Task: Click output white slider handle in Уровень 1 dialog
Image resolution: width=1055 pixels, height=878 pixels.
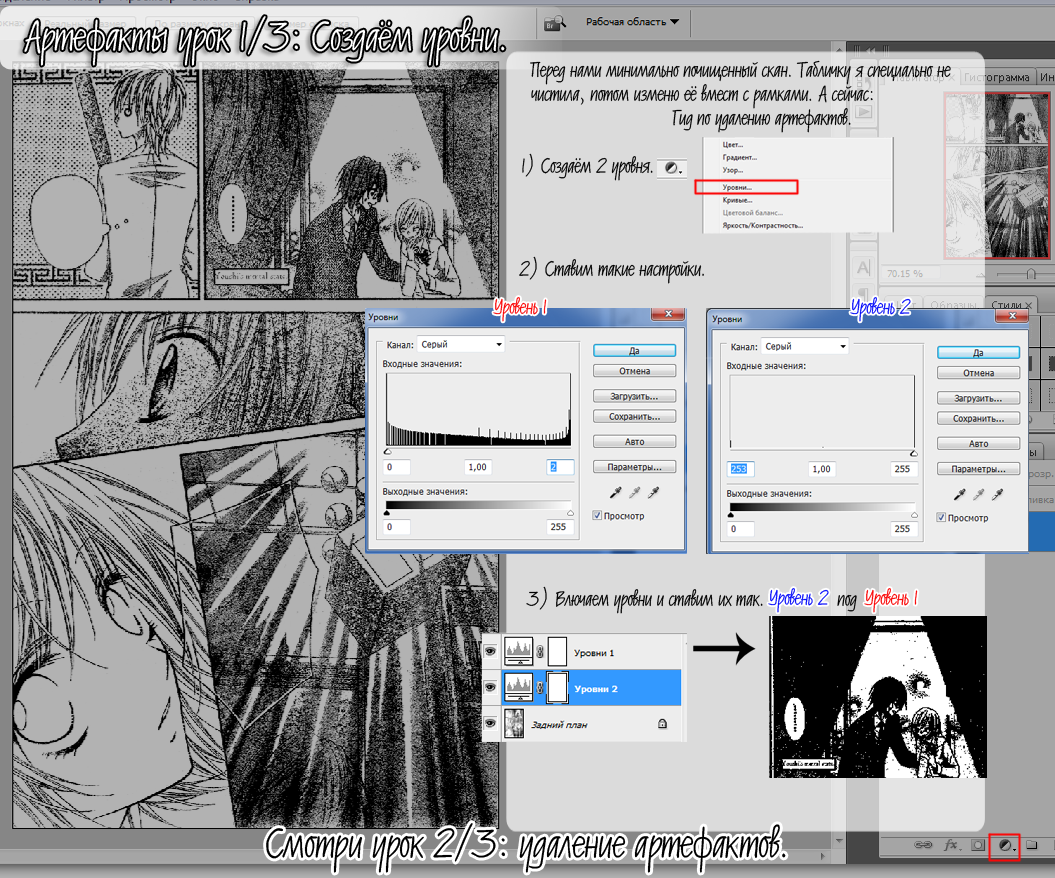Action: pyautogui.click(x=571, y=513)
